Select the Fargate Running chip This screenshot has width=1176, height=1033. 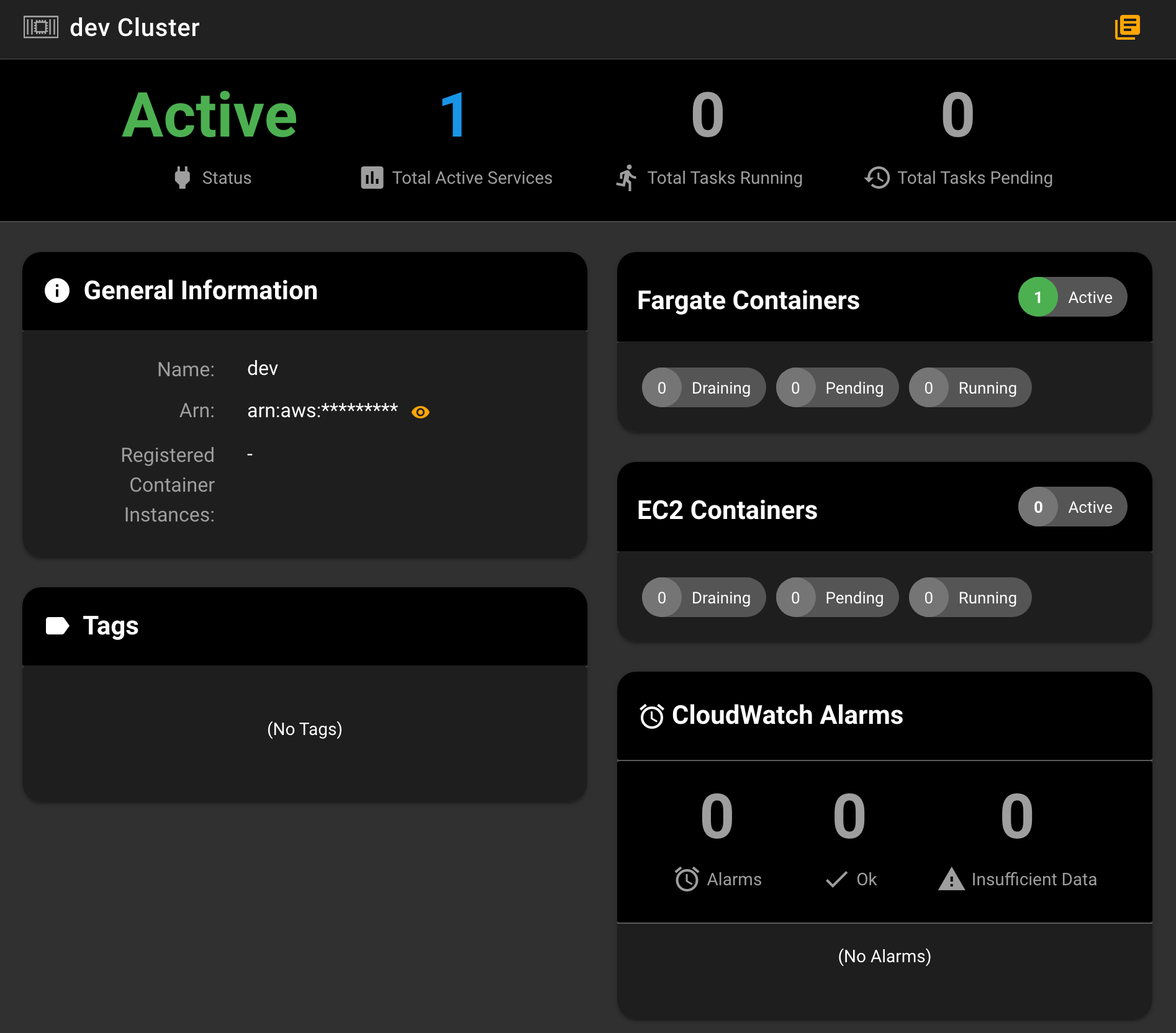[x=970, y=388]
